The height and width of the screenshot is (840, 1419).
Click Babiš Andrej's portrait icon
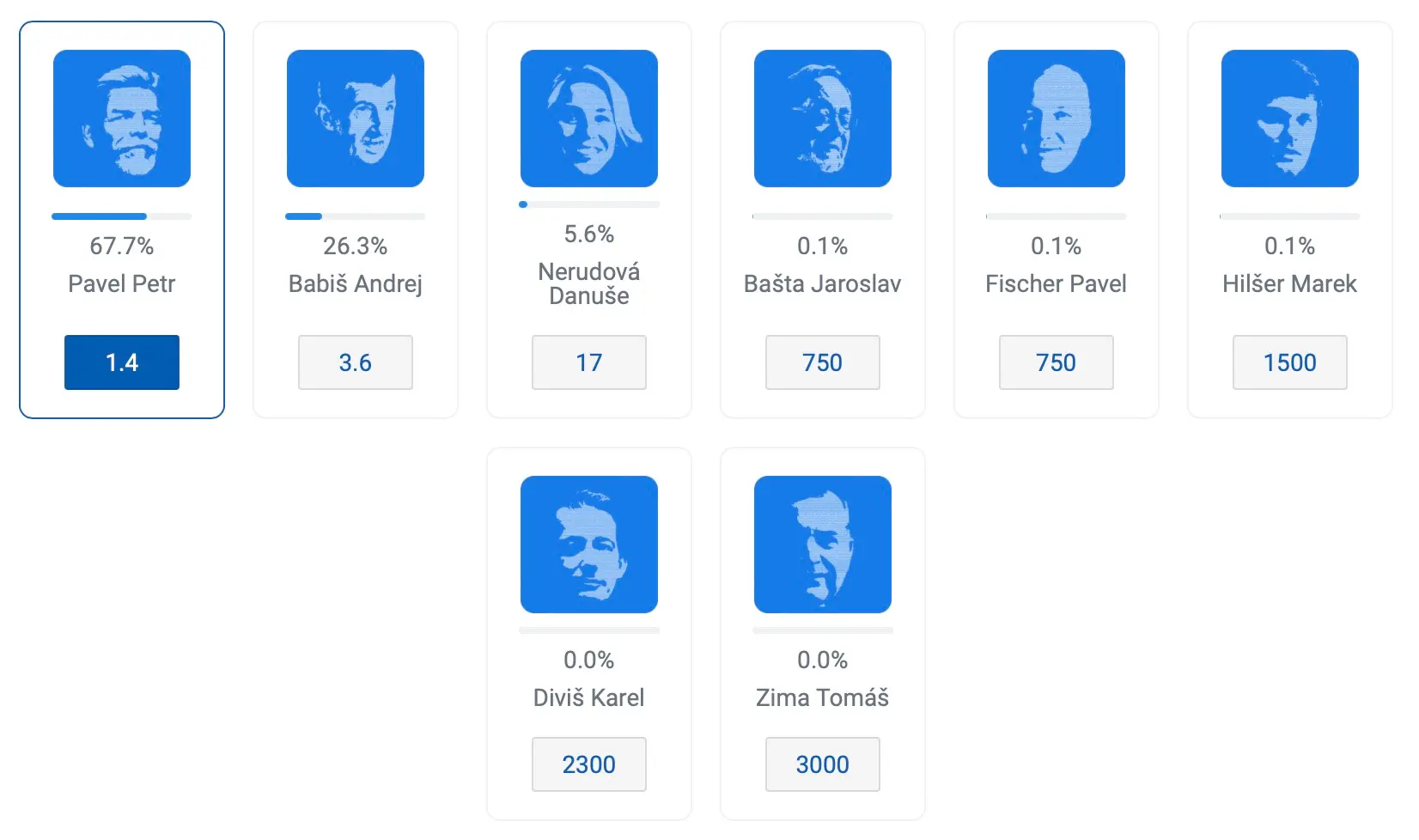coord(356,119)
